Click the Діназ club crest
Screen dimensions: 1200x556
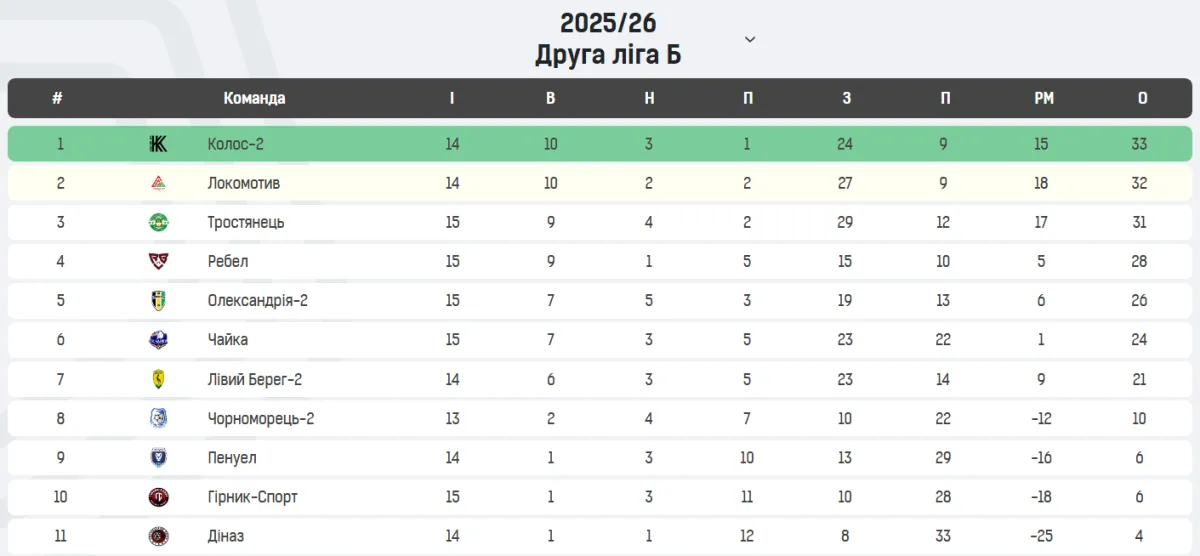pyautogui.click(x=158, y=536)
